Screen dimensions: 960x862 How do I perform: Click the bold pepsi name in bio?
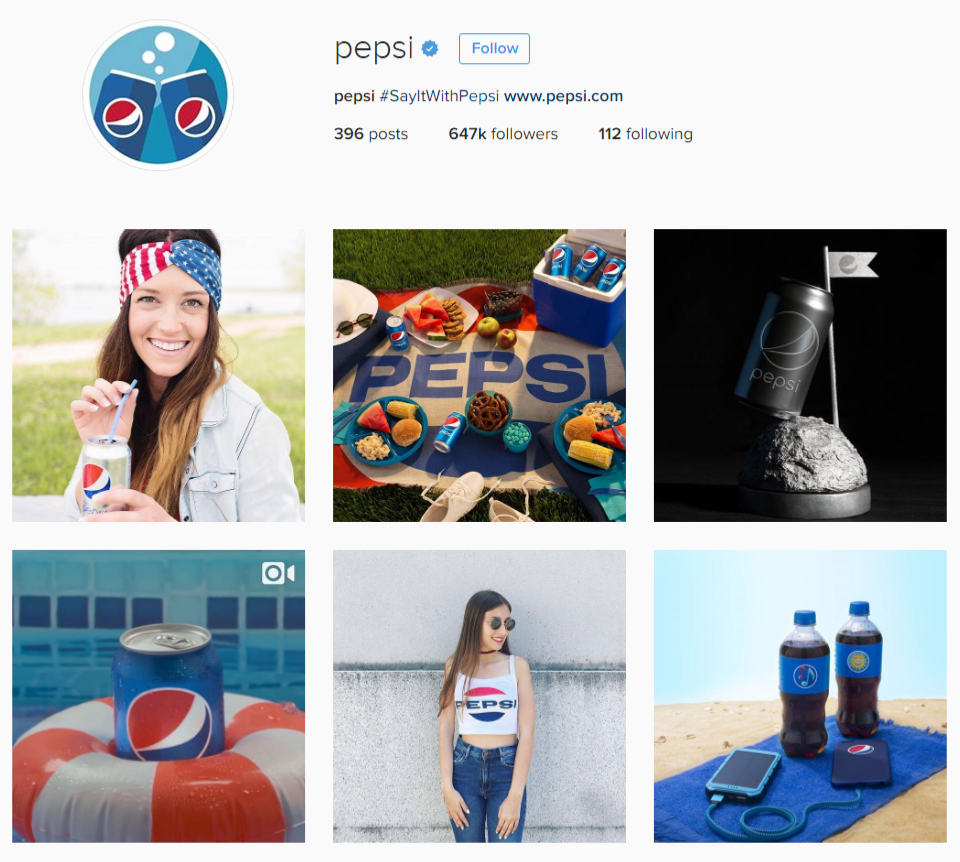click(x=354, y=96)
